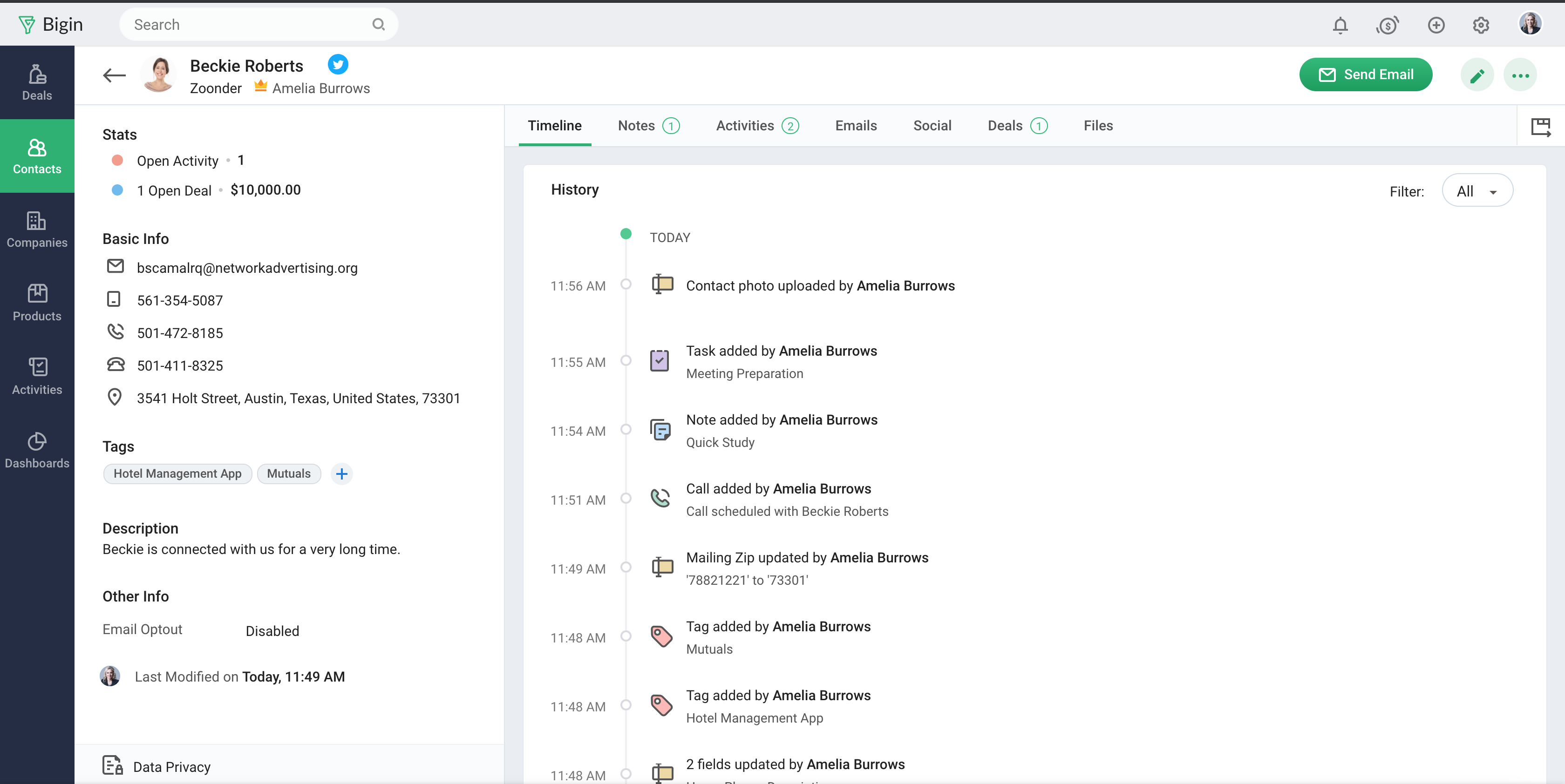The height and width of the screenshot is (784, 1565).
Task: Remove the Mutuals tag chip
Action: [x=289, y=473]
